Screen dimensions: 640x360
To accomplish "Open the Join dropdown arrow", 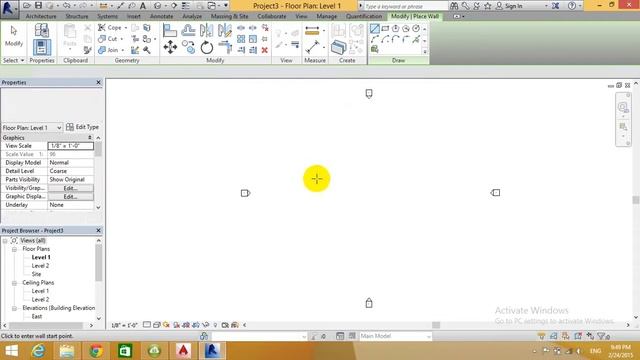I will coord(122,50).
